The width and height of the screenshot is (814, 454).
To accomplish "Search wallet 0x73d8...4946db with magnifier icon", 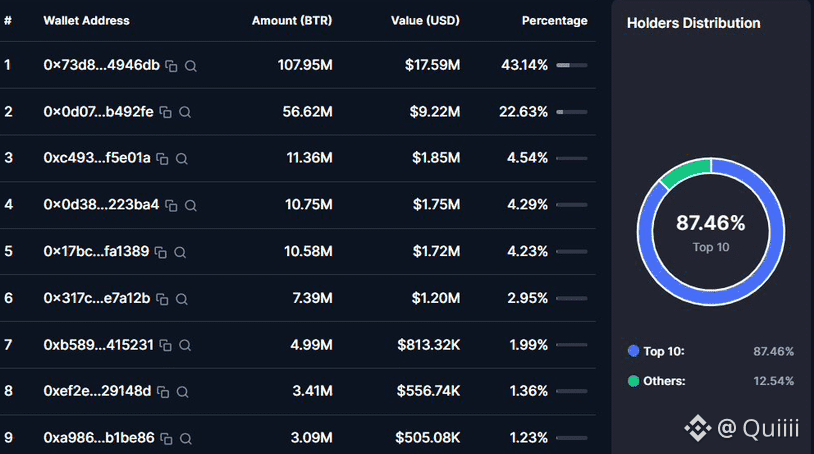I will pos(191,66).
